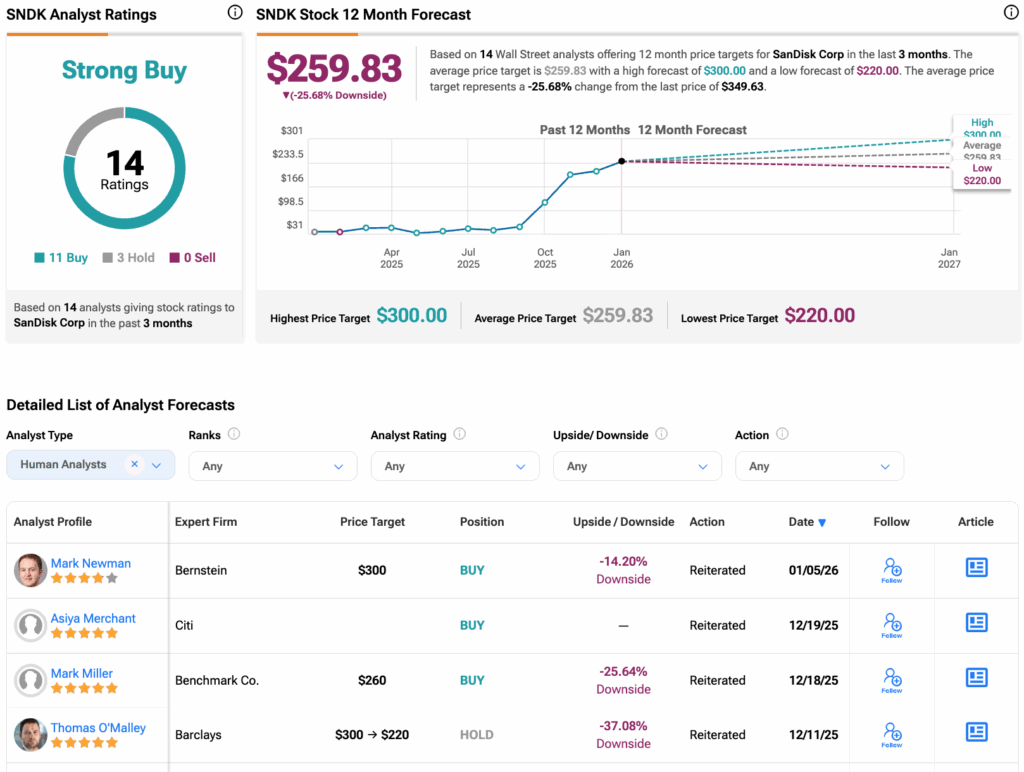Click Mark Newman's profile photo

[x=30, y=571]
